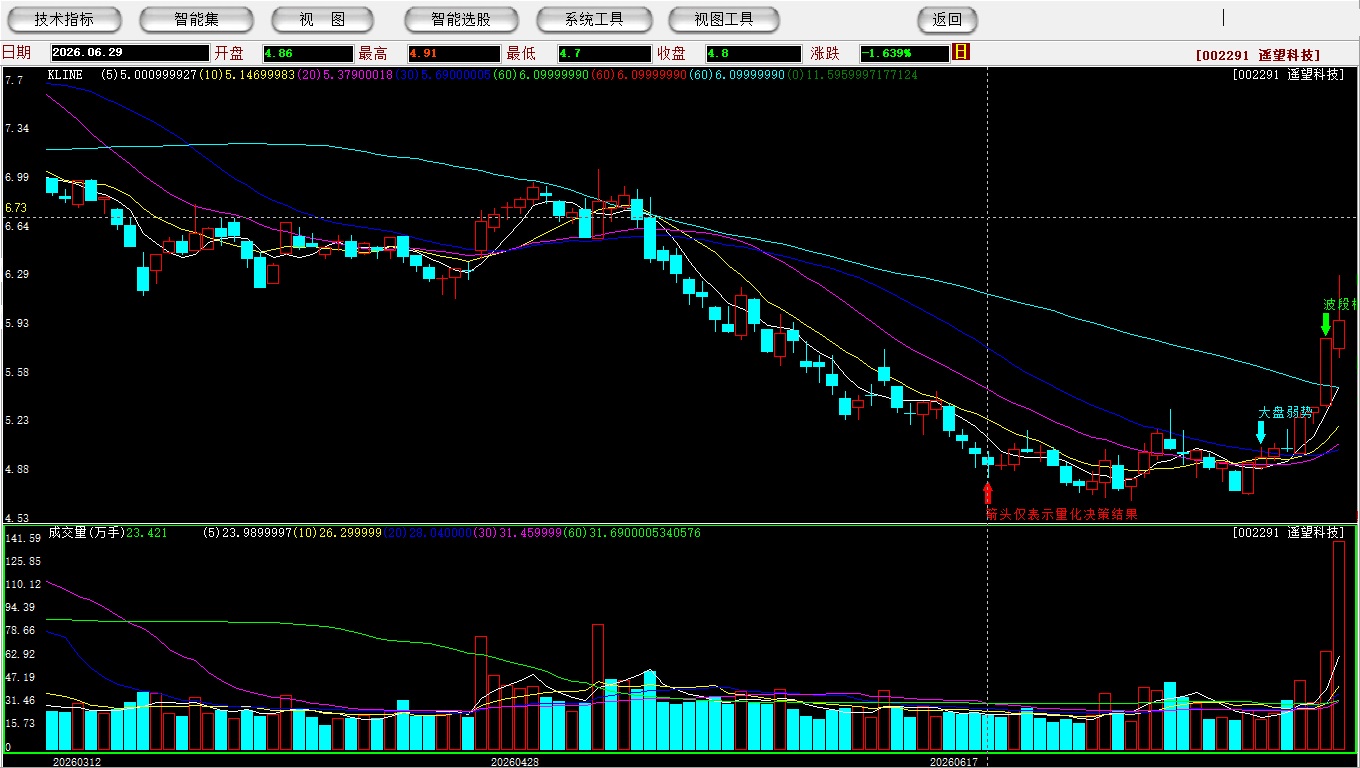Click the 涨跌 percentage field
This screenshot has width=1360, height=768.
coord(904,53)
